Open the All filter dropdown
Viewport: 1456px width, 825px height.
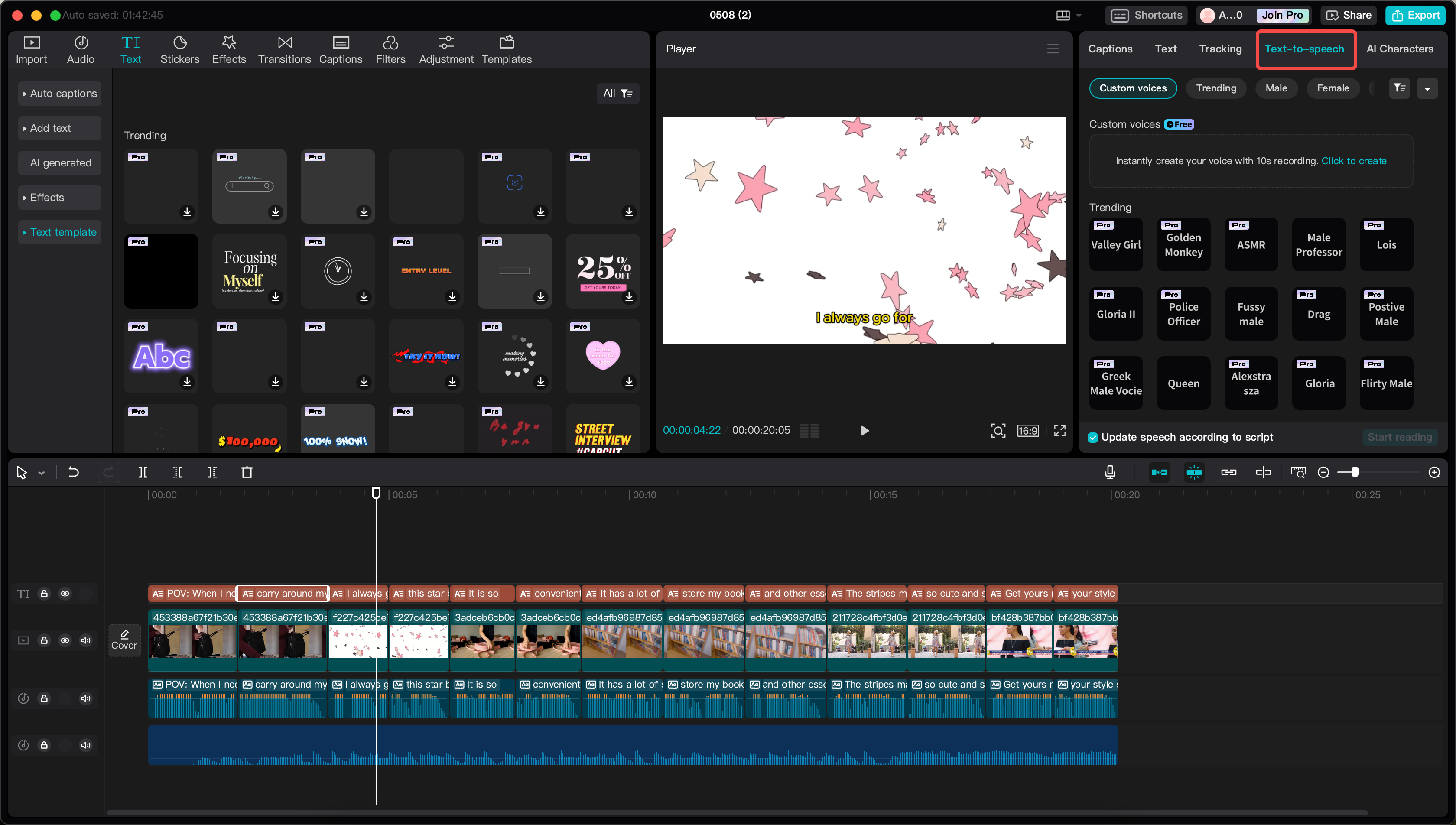click(x=617, y=94)
